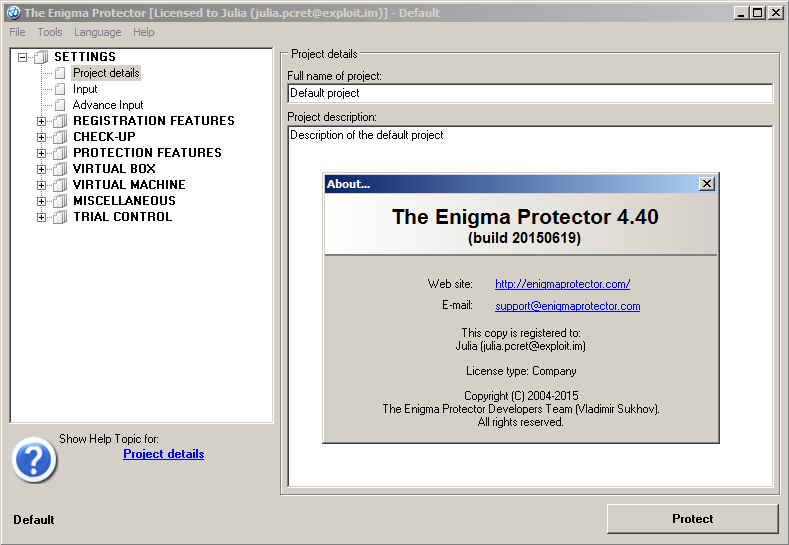Maximize the Enigma Protector window
789x545 pixels.
758,13
